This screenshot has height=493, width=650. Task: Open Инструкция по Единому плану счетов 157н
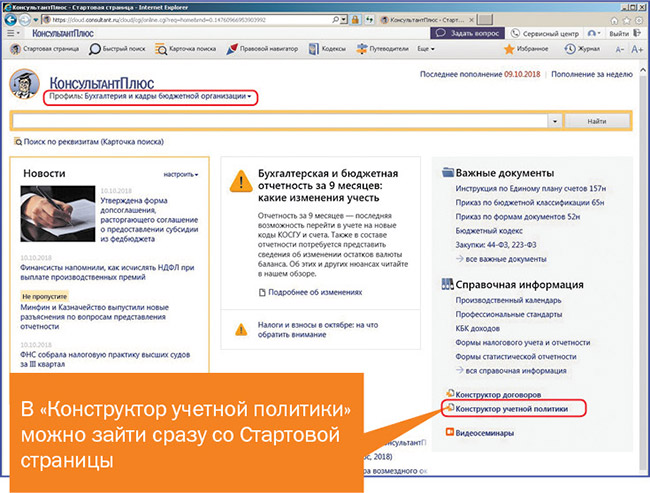[x=531, y=189]
